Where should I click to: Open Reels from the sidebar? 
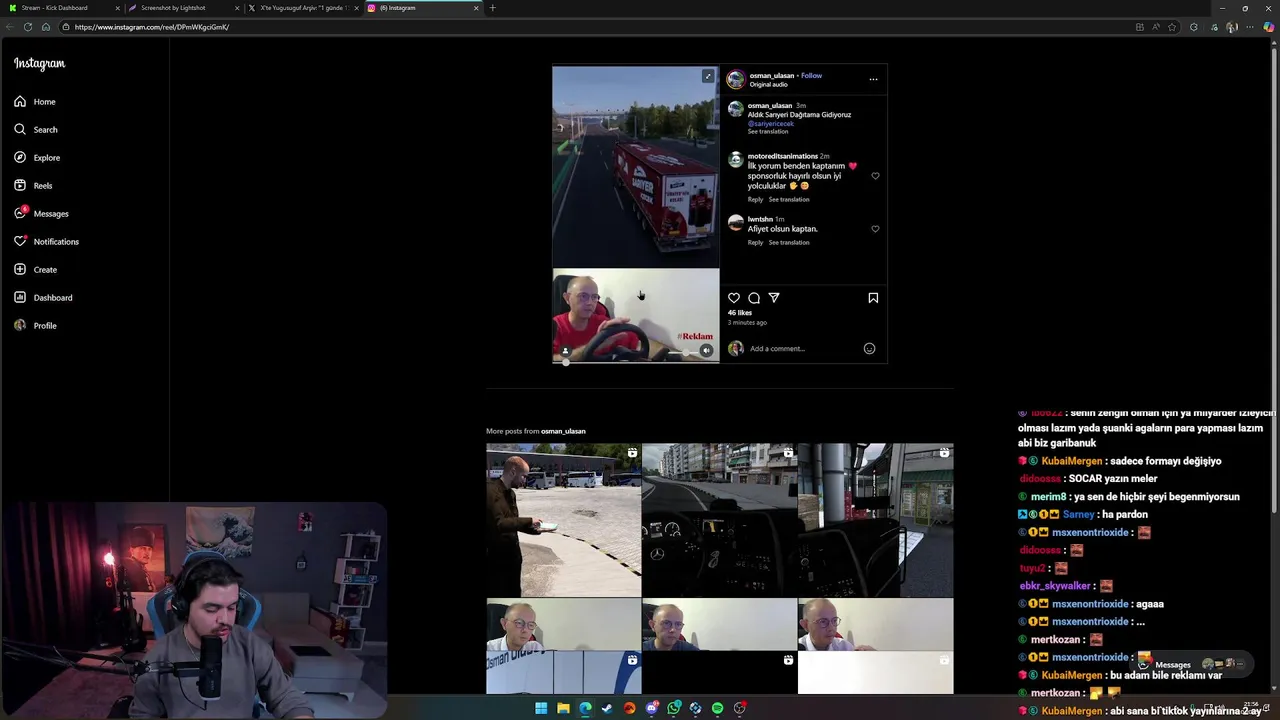point(33,186)
